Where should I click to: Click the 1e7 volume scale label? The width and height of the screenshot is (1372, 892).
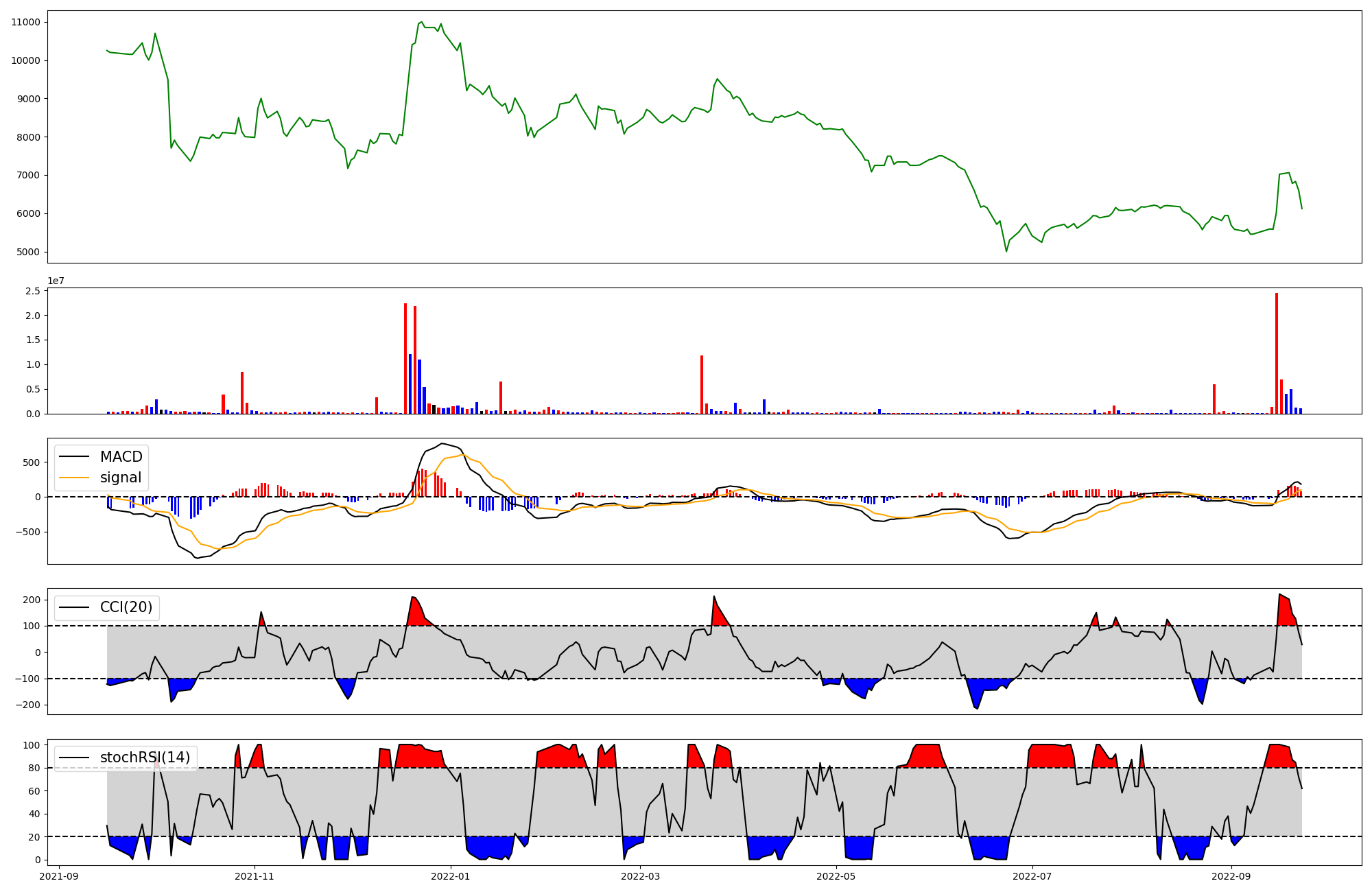56,281
